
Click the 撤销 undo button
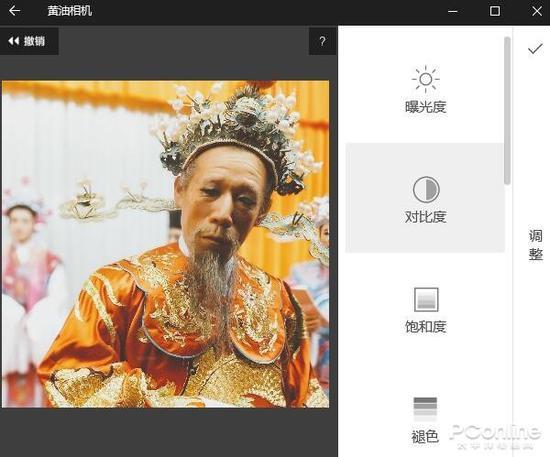point(29,41)
